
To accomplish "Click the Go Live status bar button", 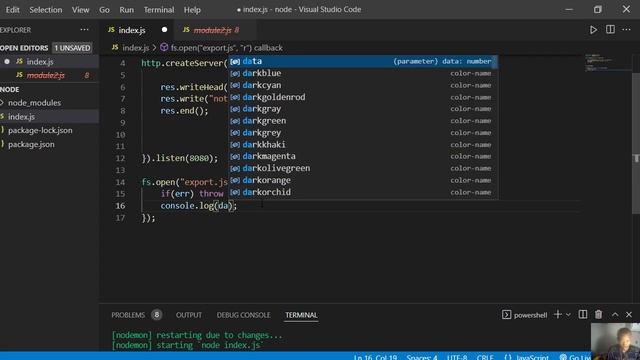I will click(x=575, y=357).
